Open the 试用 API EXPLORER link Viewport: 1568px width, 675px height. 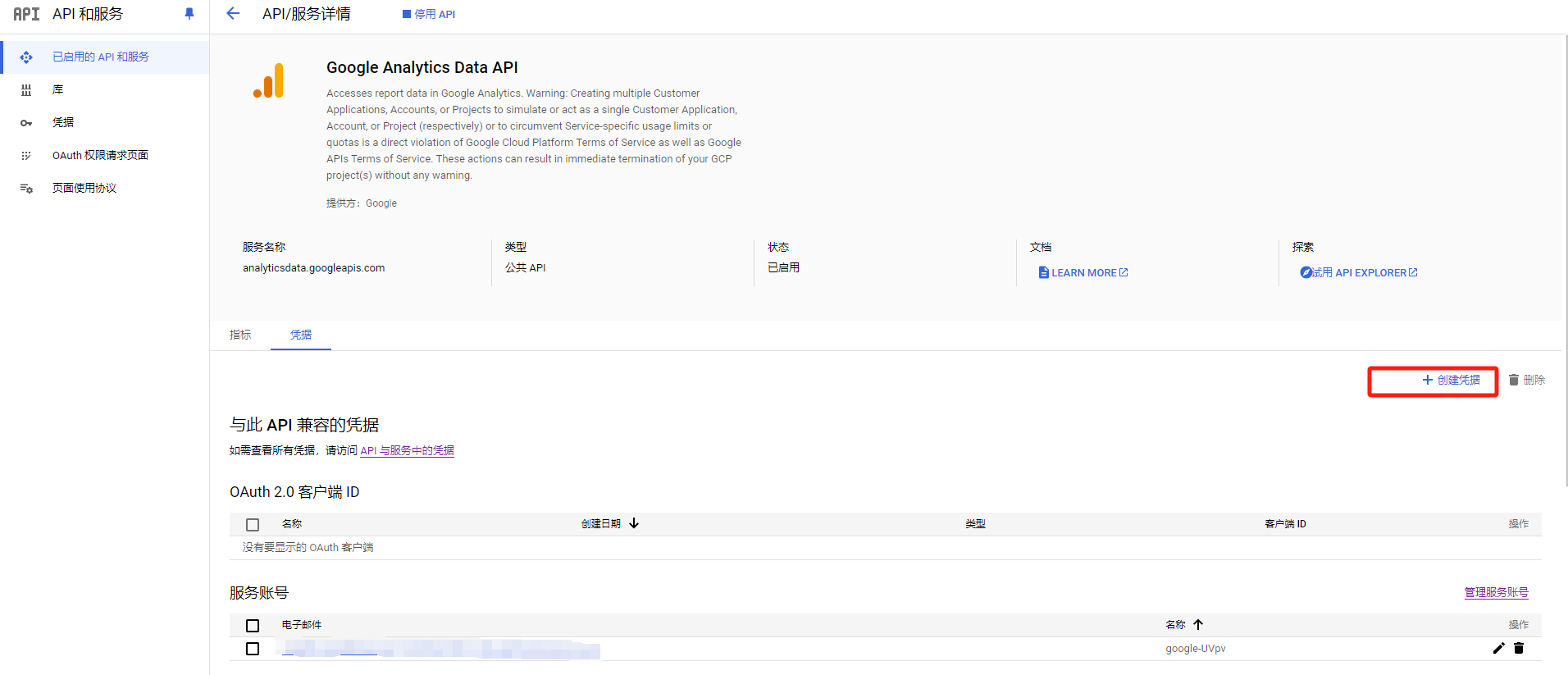[x=1359, y=272]
